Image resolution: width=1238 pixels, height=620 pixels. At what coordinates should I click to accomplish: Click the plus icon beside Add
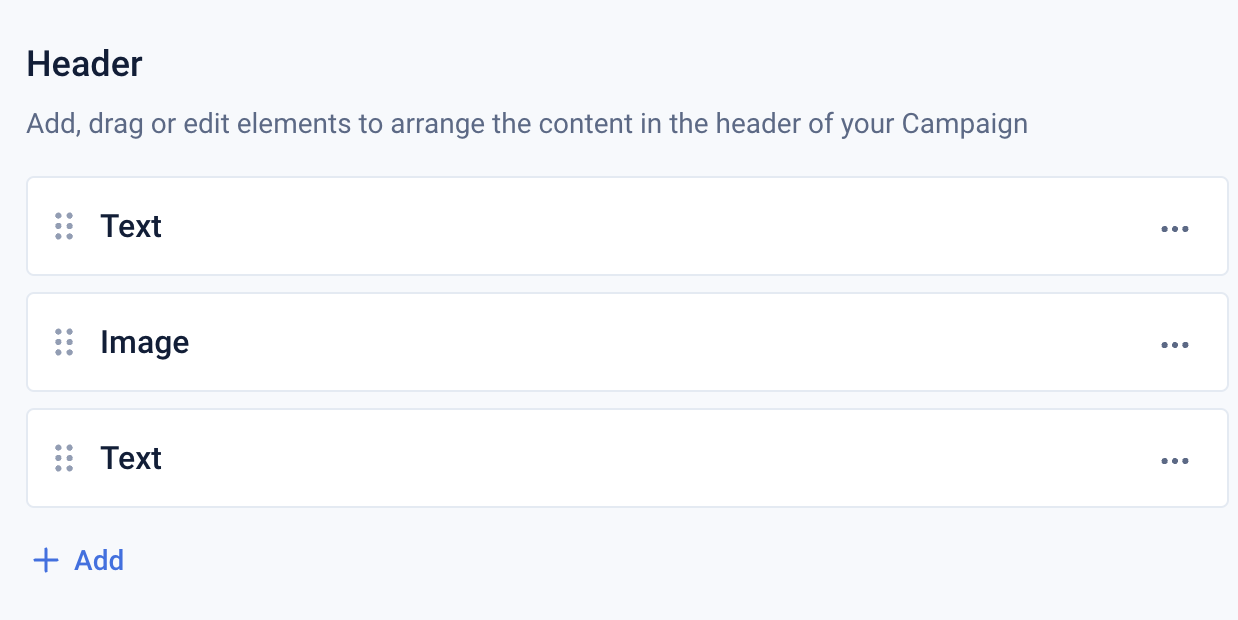pyautogui.click(x=46, y=560)
